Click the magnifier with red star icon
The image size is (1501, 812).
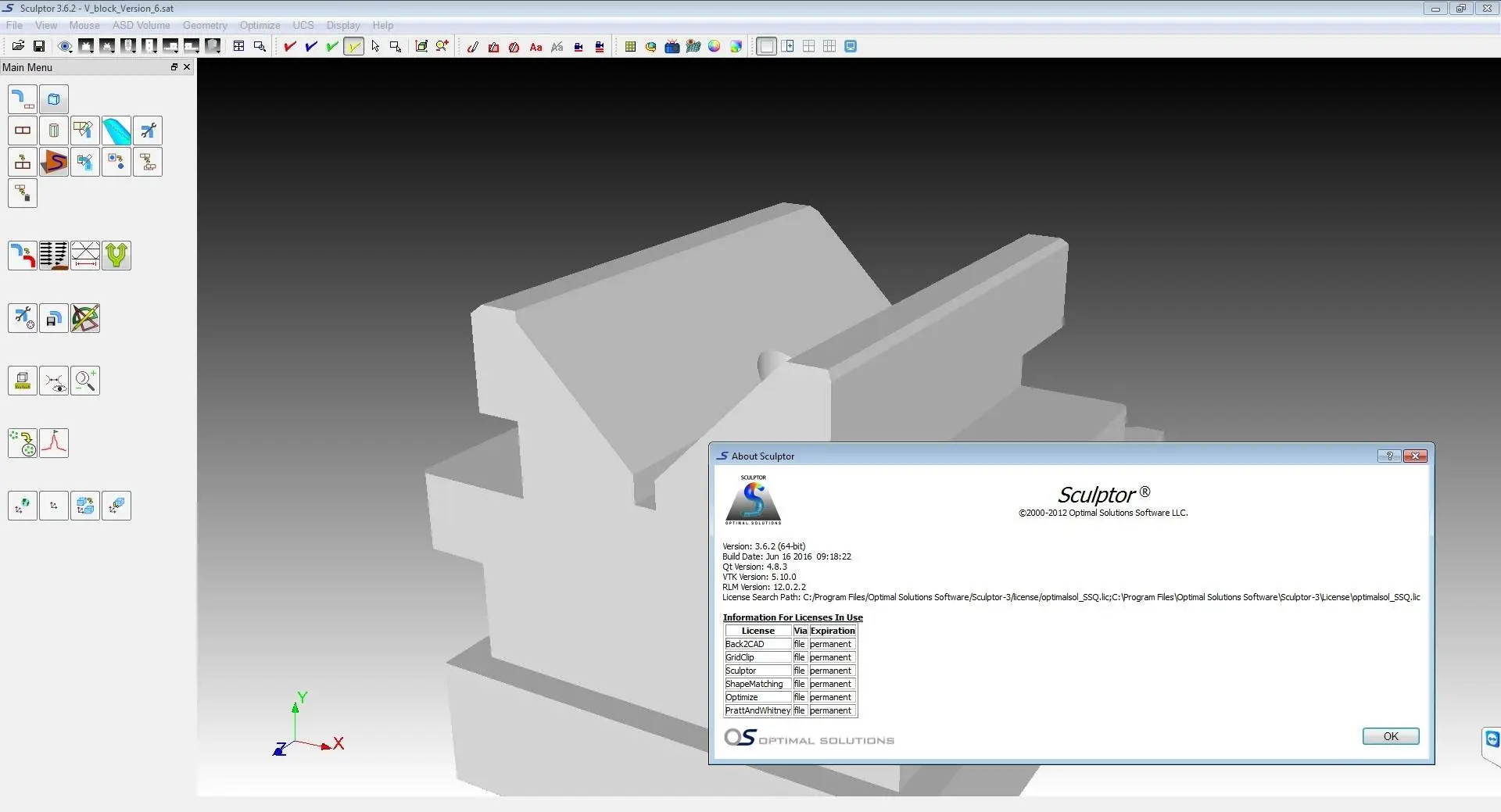coord(442,46)
